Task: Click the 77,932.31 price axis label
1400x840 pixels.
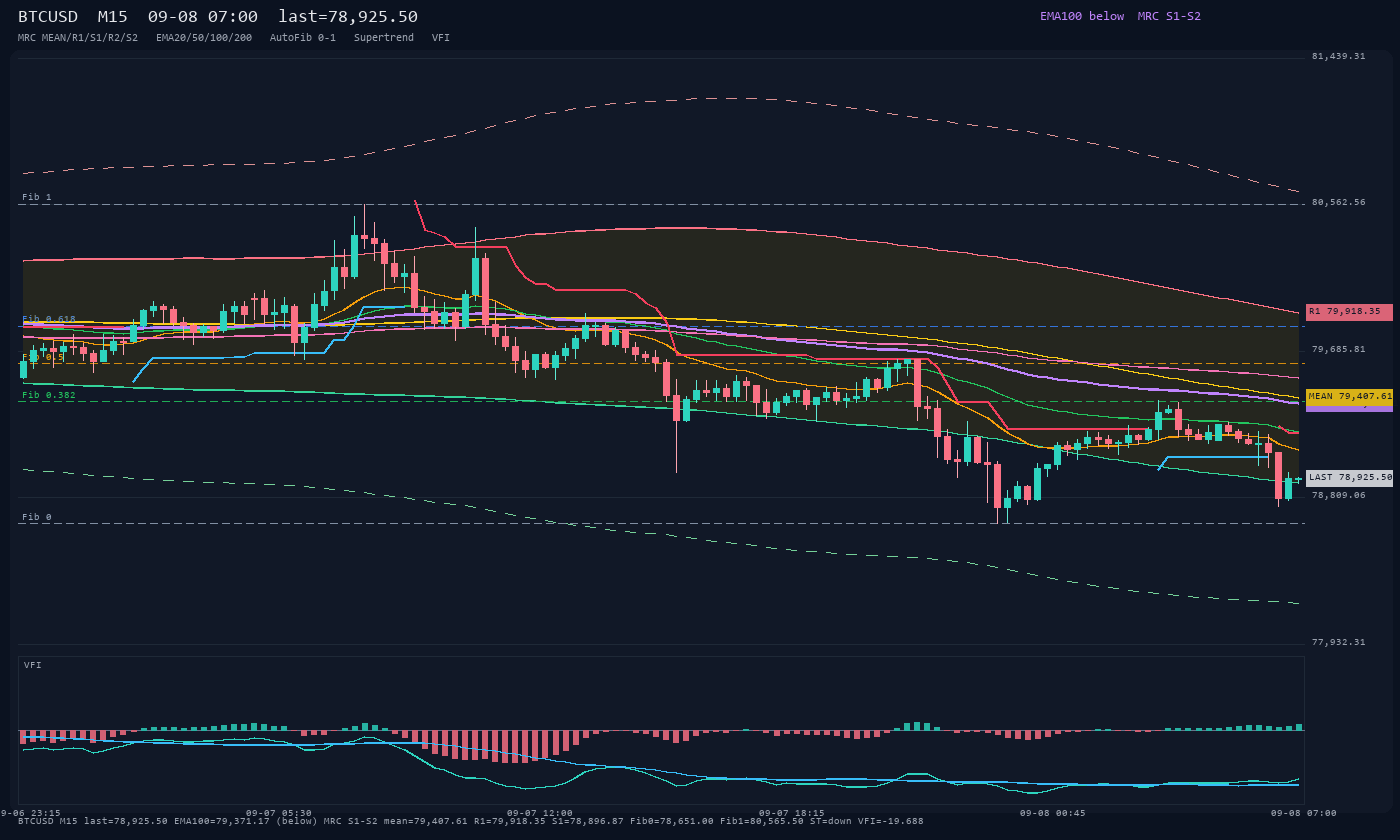Action: pos(1338,642)
